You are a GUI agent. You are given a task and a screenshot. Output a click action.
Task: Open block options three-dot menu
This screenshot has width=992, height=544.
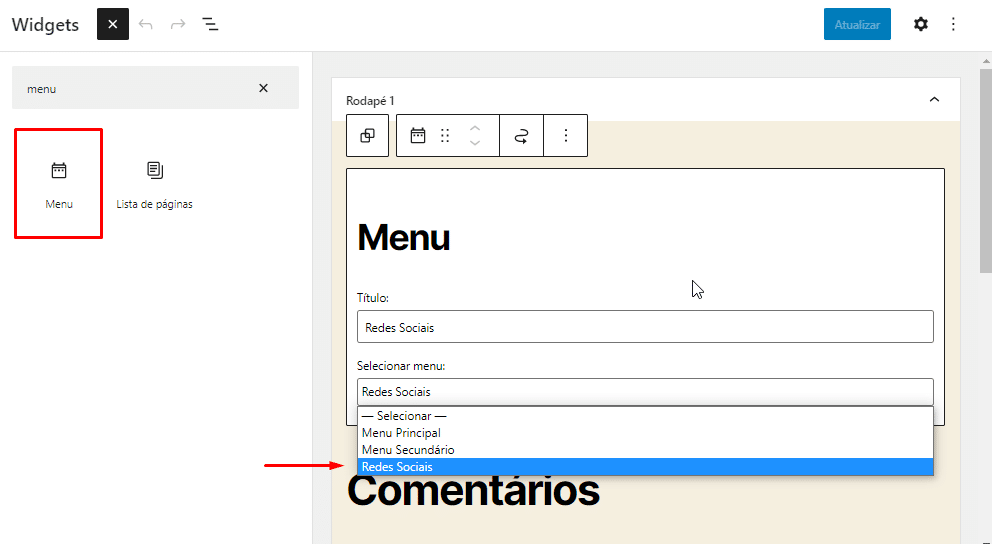click(x=565, y=136)
